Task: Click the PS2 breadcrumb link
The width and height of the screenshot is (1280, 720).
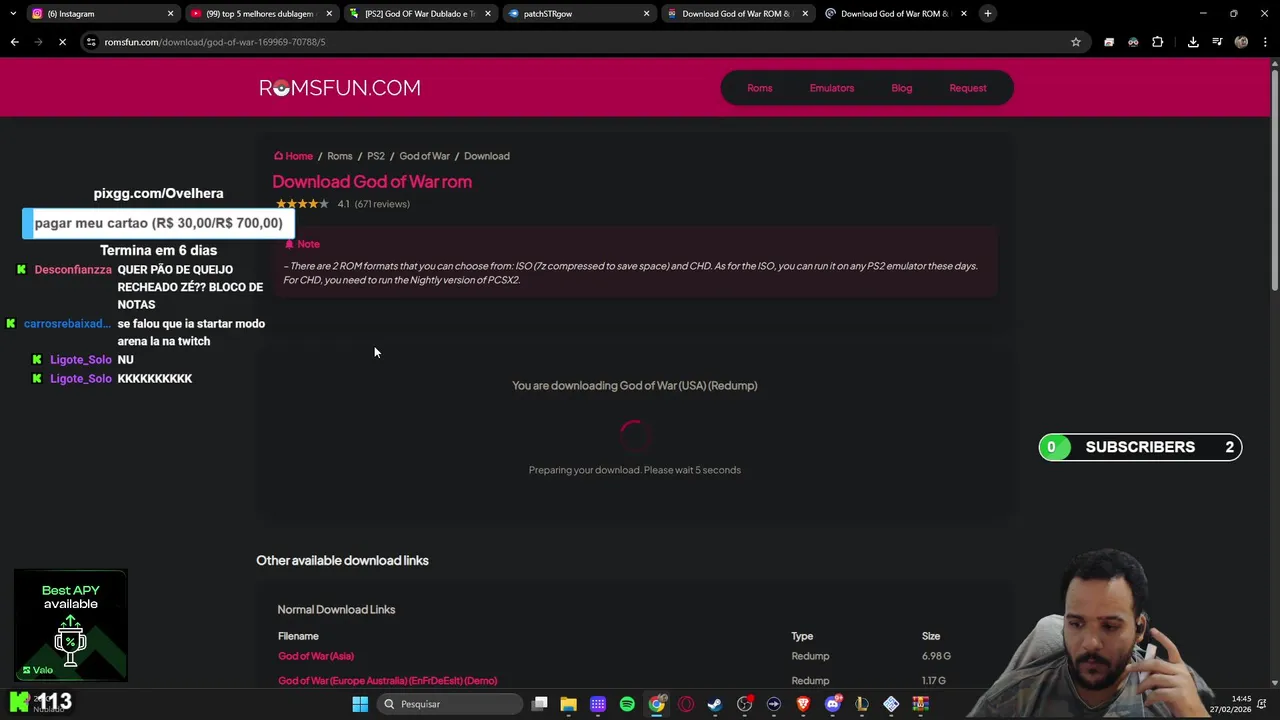Action: pyautogui.click(x=376, y=156)
